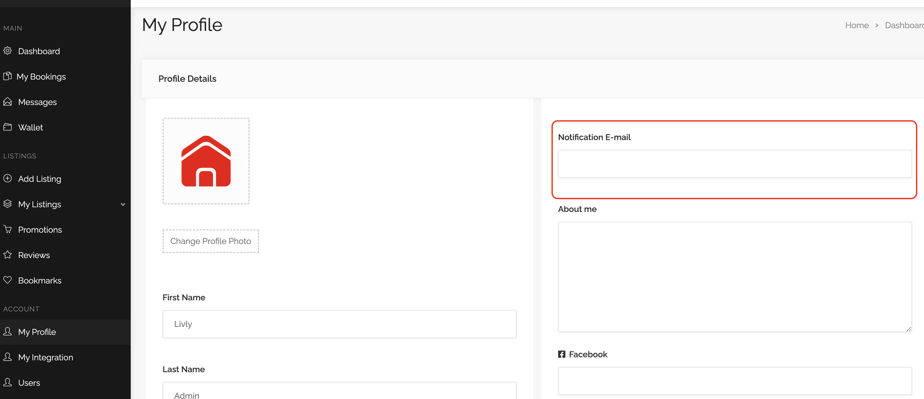Screen dimensions: 924x399
Task: Click the Facebook field label
Action: [x=588, y=354]
